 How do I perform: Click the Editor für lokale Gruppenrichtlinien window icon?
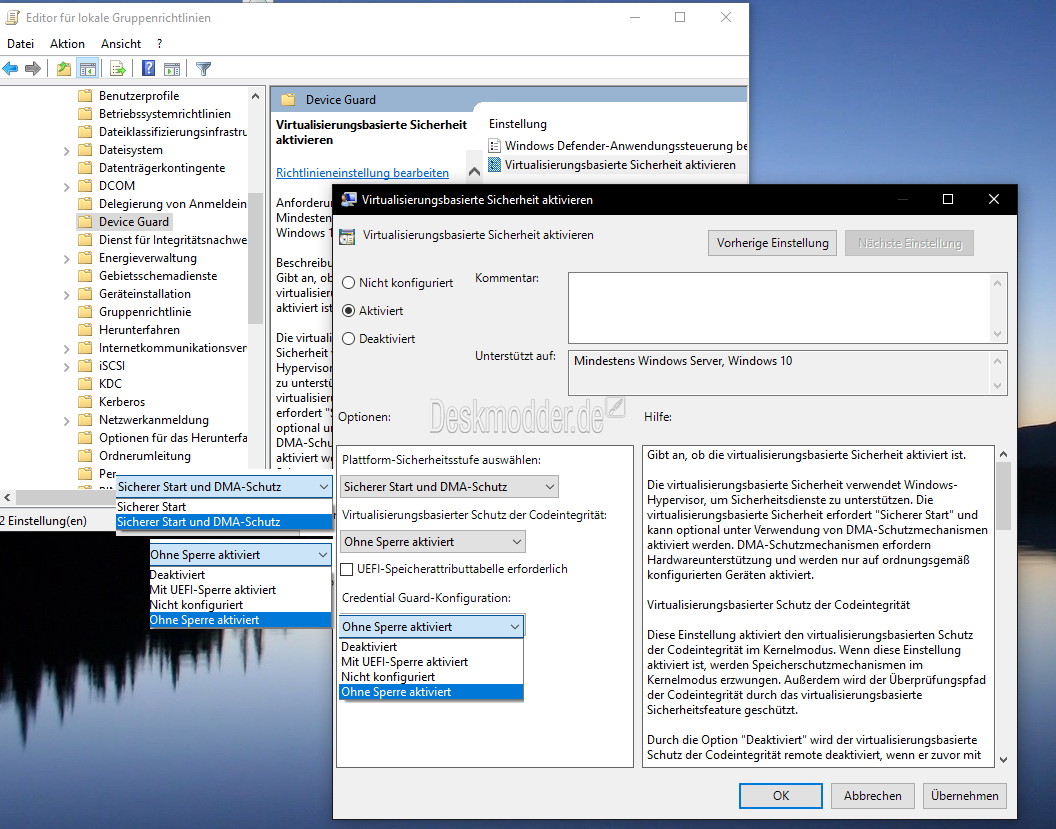click(x=12, y=18)
